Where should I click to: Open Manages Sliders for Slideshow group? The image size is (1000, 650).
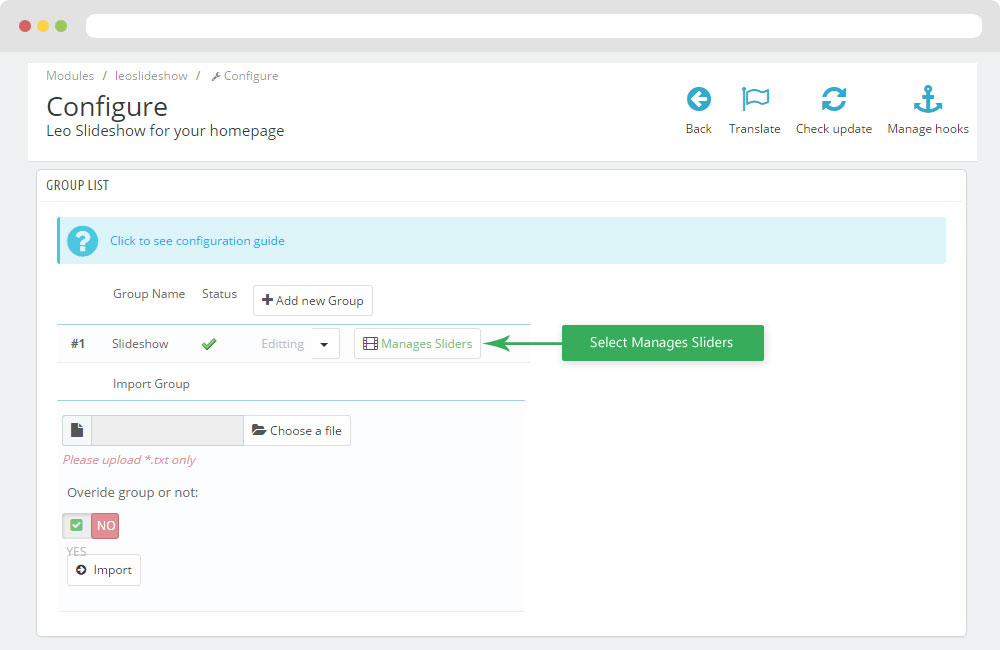click(417, 344)
